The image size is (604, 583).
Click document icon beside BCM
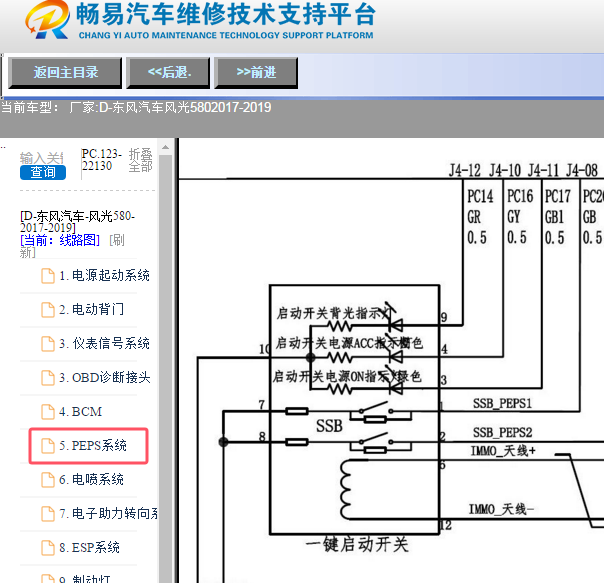click(x=48, y=412)
